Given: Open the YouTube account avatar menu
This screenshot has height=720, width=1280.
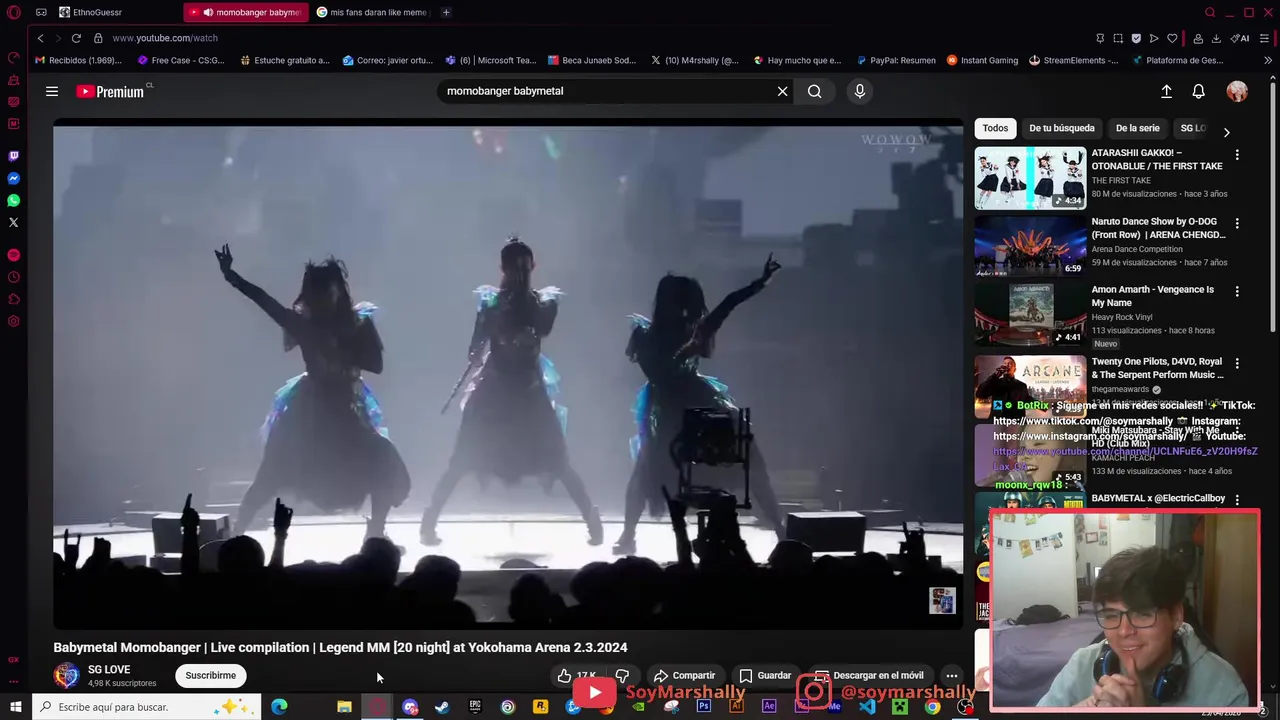Looking at the screenshot, I should 1237,91.
